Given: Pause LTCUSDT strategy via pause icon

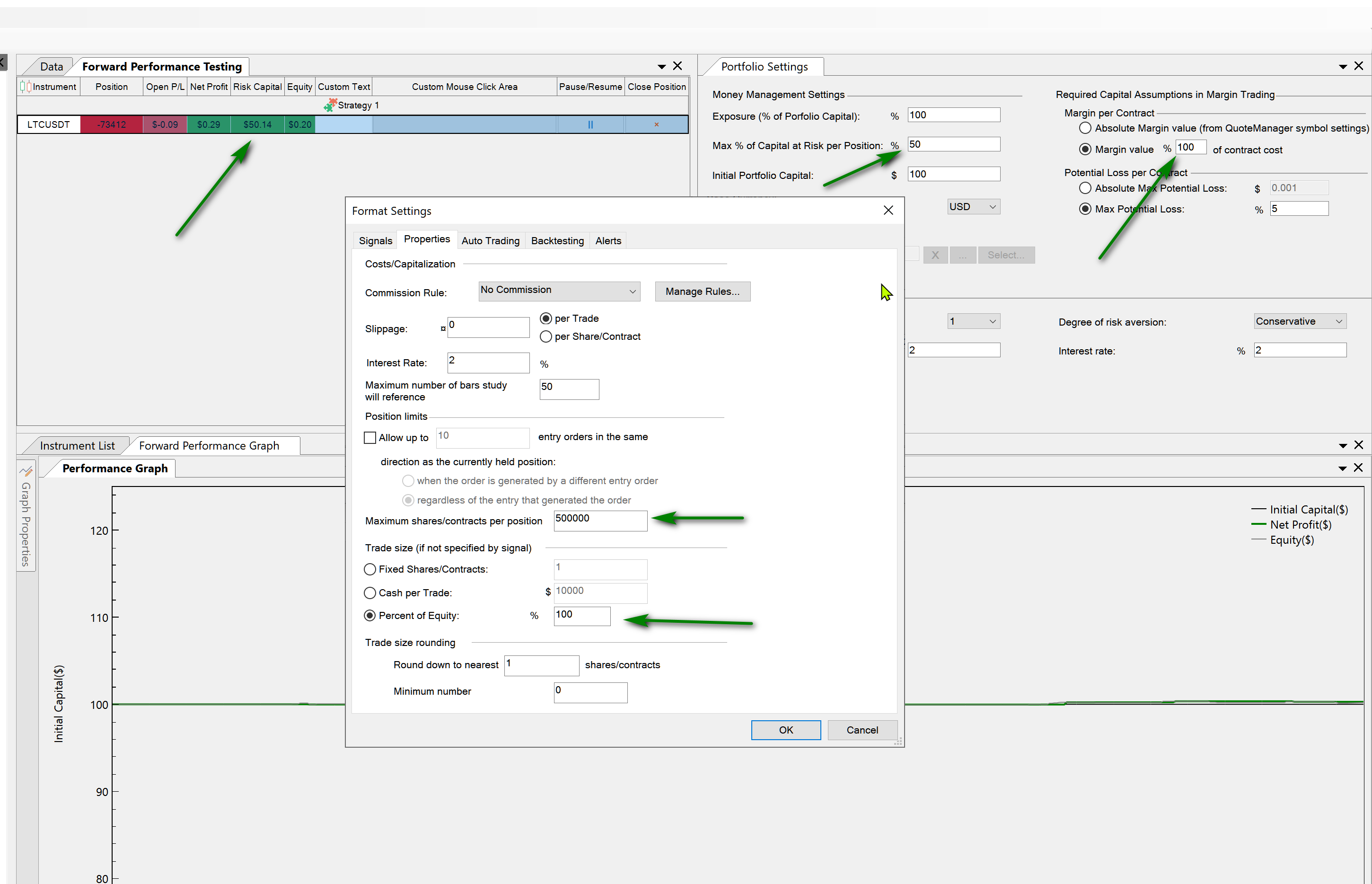Looking at the screenshot, I should [590, 124].
